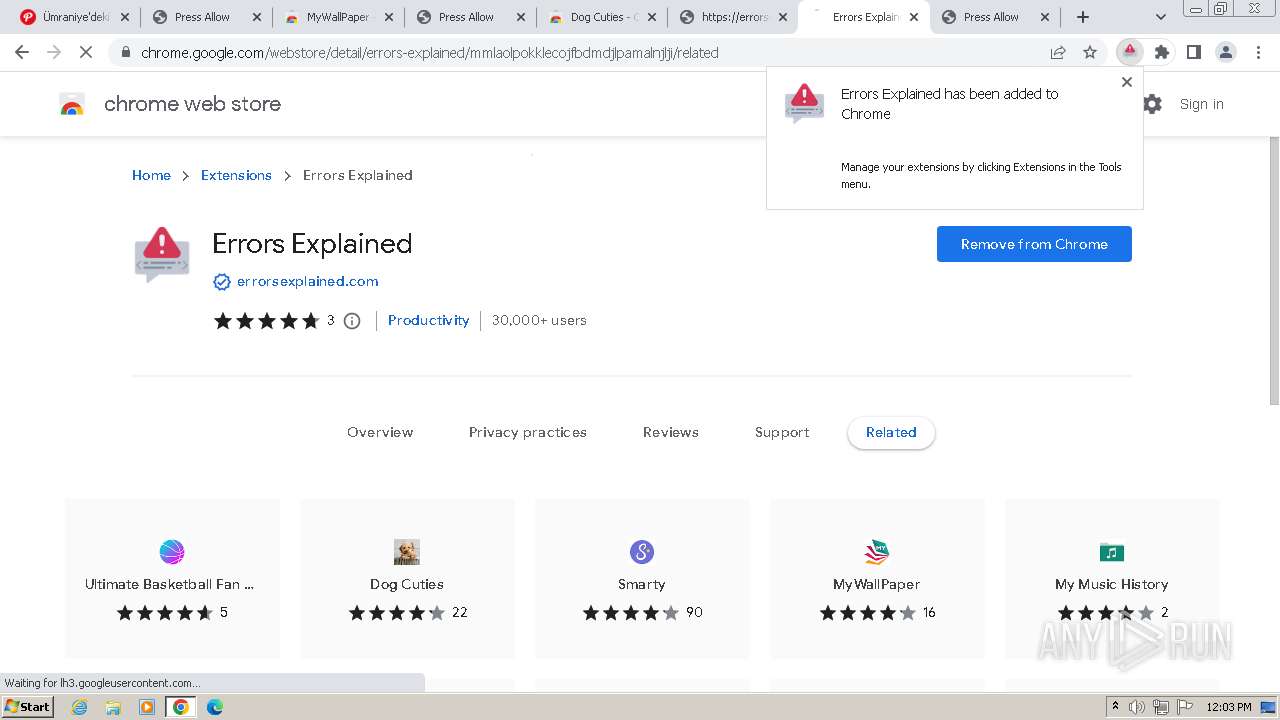Click the five-star rating of Errors Explained
This screenshot has width=1280, height=720.
(x=266, y=321)
